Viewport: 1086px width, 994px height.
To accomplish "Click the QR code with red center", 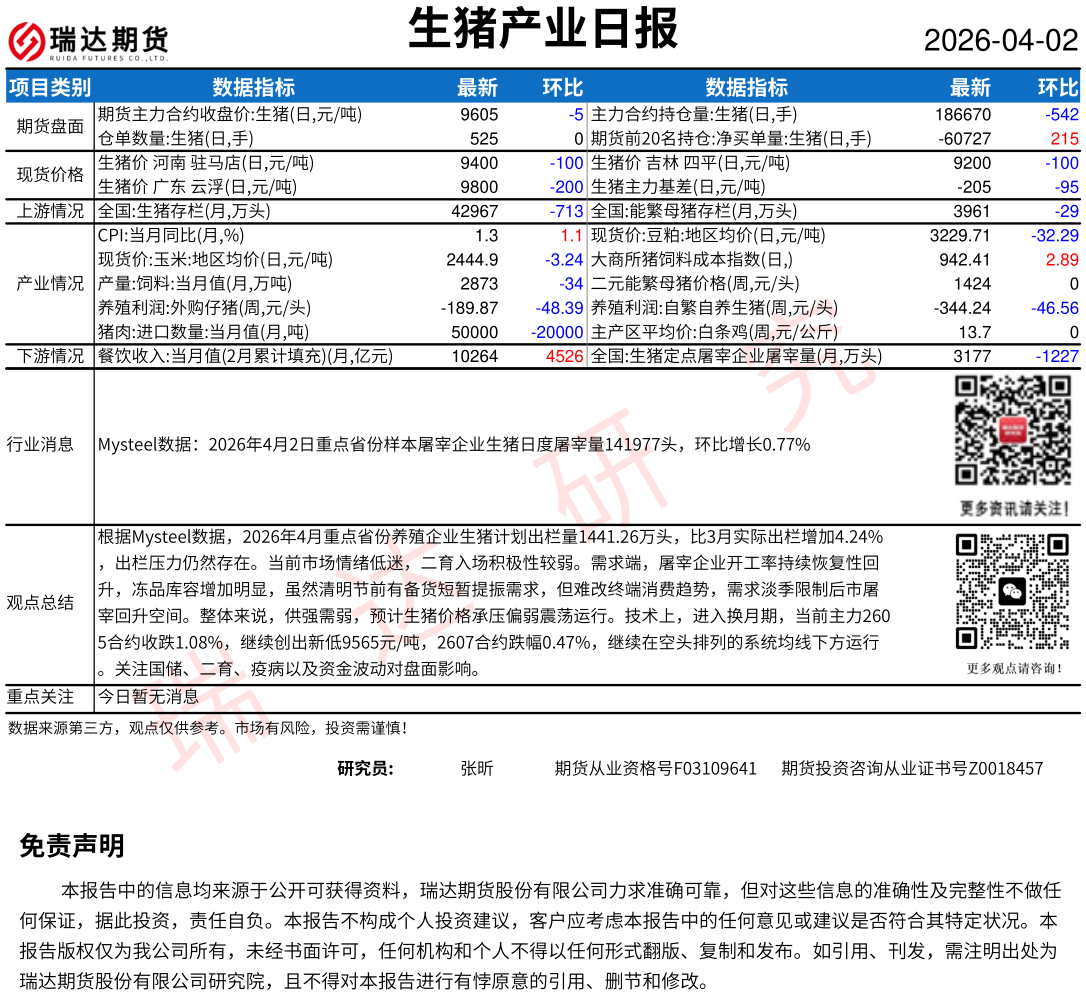I will (x=1011, y=430).
